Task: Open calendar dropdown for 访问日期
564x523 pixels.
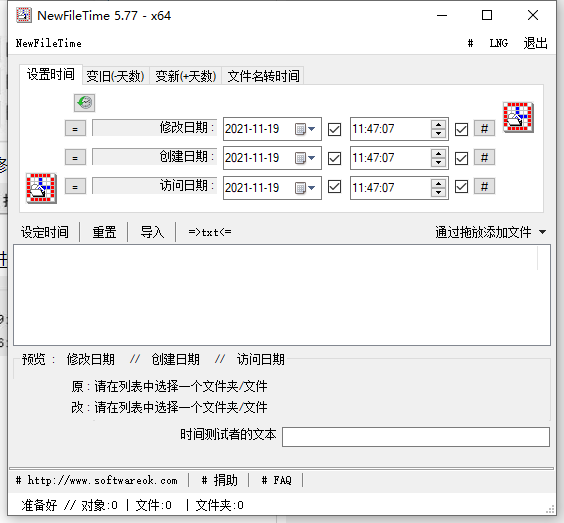Action: [x=305, y=187]
